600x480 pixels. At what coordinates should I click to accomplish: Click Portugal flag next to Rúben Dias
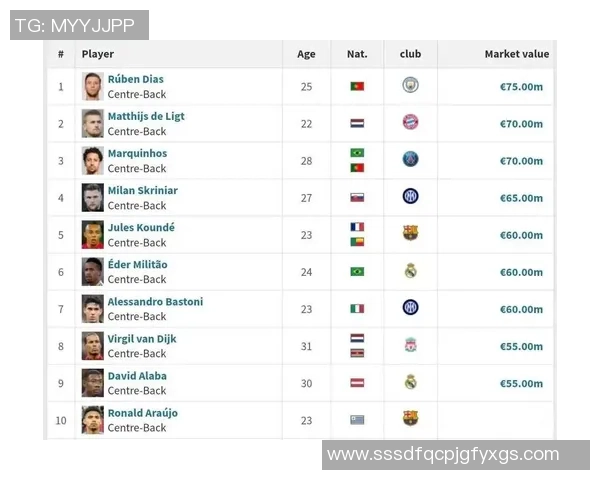(357, 87)
